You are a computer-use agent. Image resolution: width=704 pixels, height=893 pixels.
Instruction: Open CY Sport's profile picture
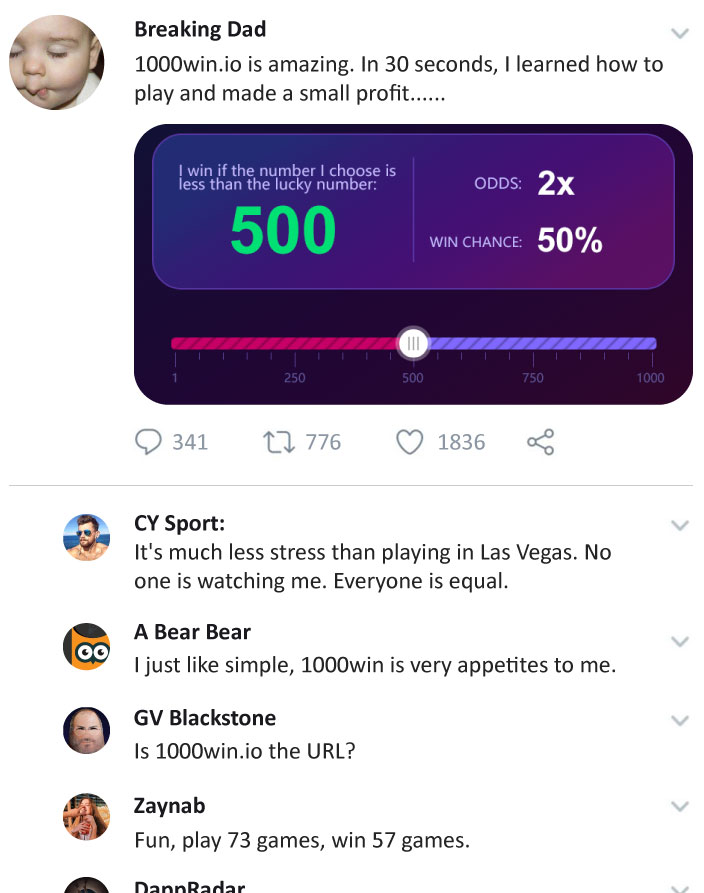coord(86,538)
